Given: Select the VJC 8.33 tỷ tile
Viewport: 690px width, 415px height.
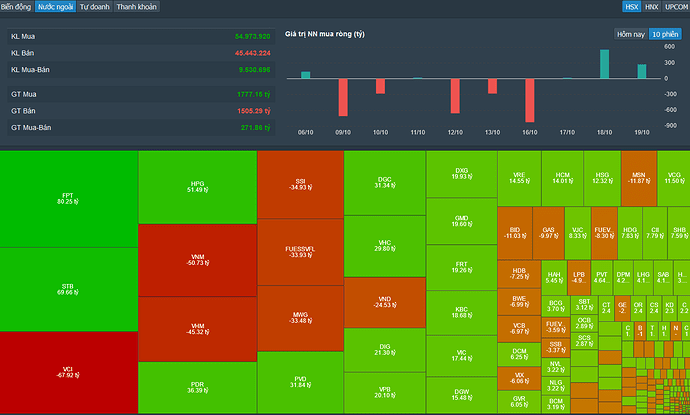Looking at the screenshot, I should click(x=577, y=233).
